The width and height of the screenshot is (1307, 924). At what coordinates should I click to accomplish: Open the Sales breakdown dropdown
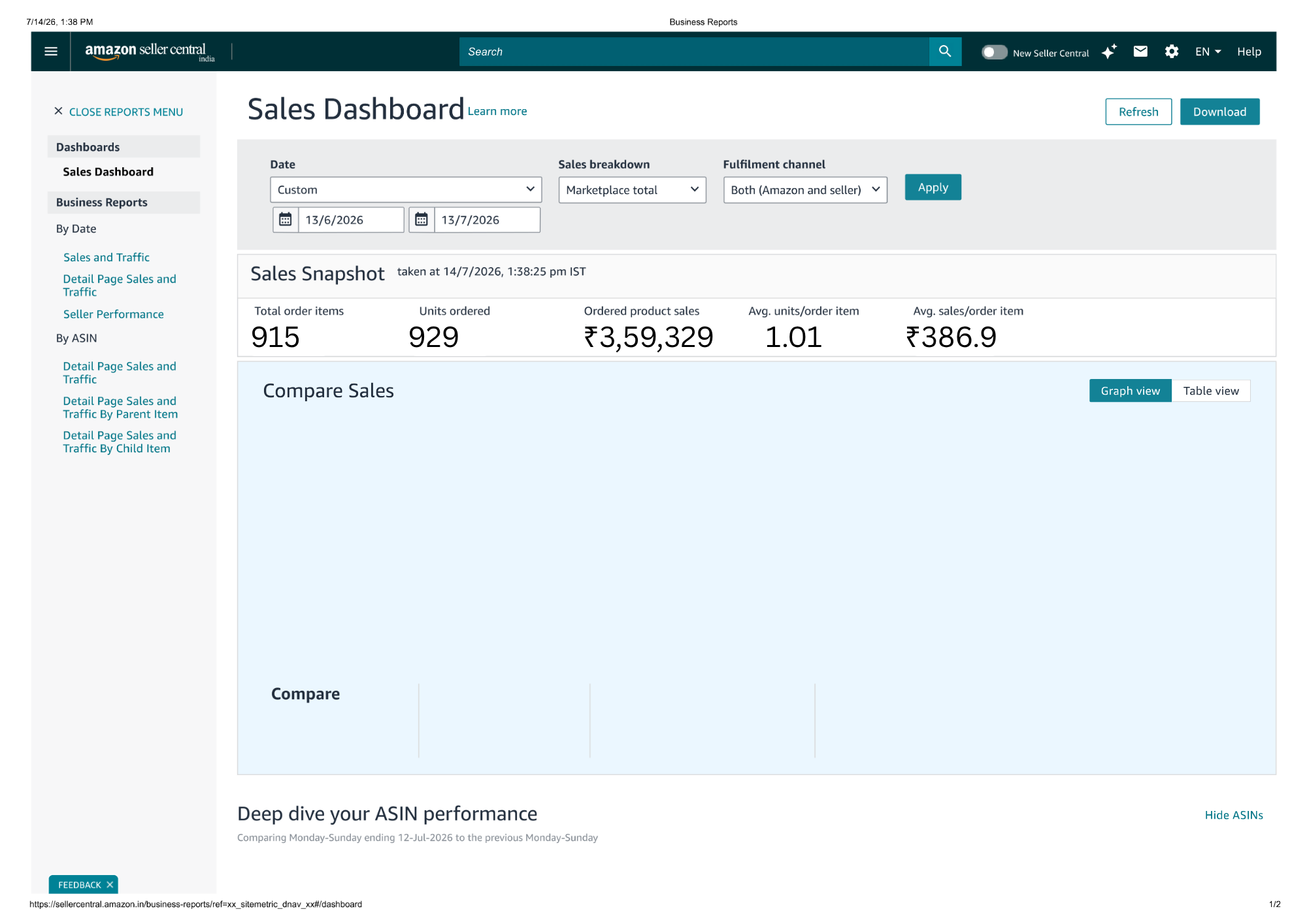point(632,190)
